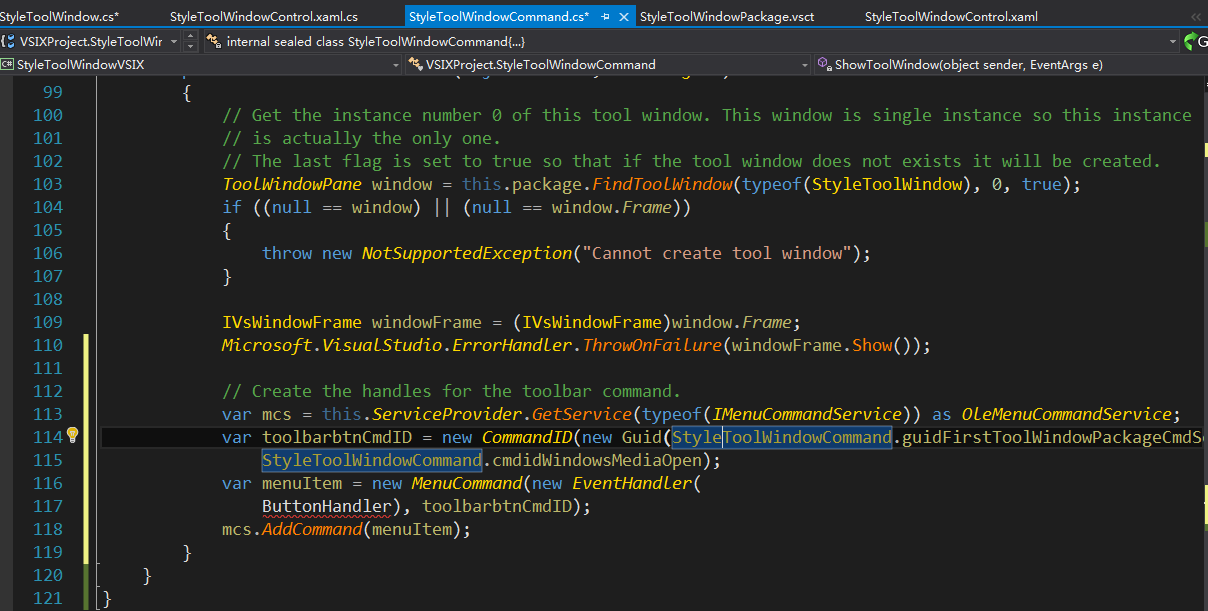Expand the VSIXProject.StyleToolWir scope dropdown
The image size is (1208, 611).
[x=173, y=41]
